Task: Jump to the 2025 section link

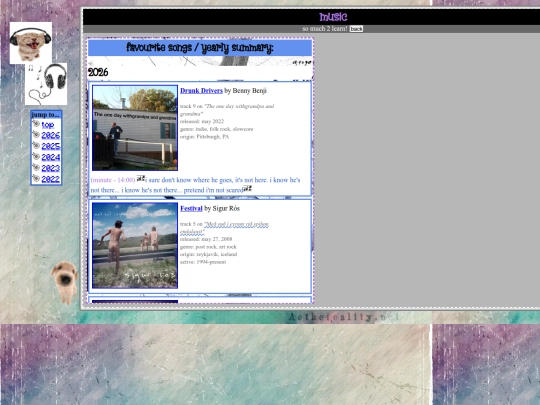Action: [x=51, y=146]
